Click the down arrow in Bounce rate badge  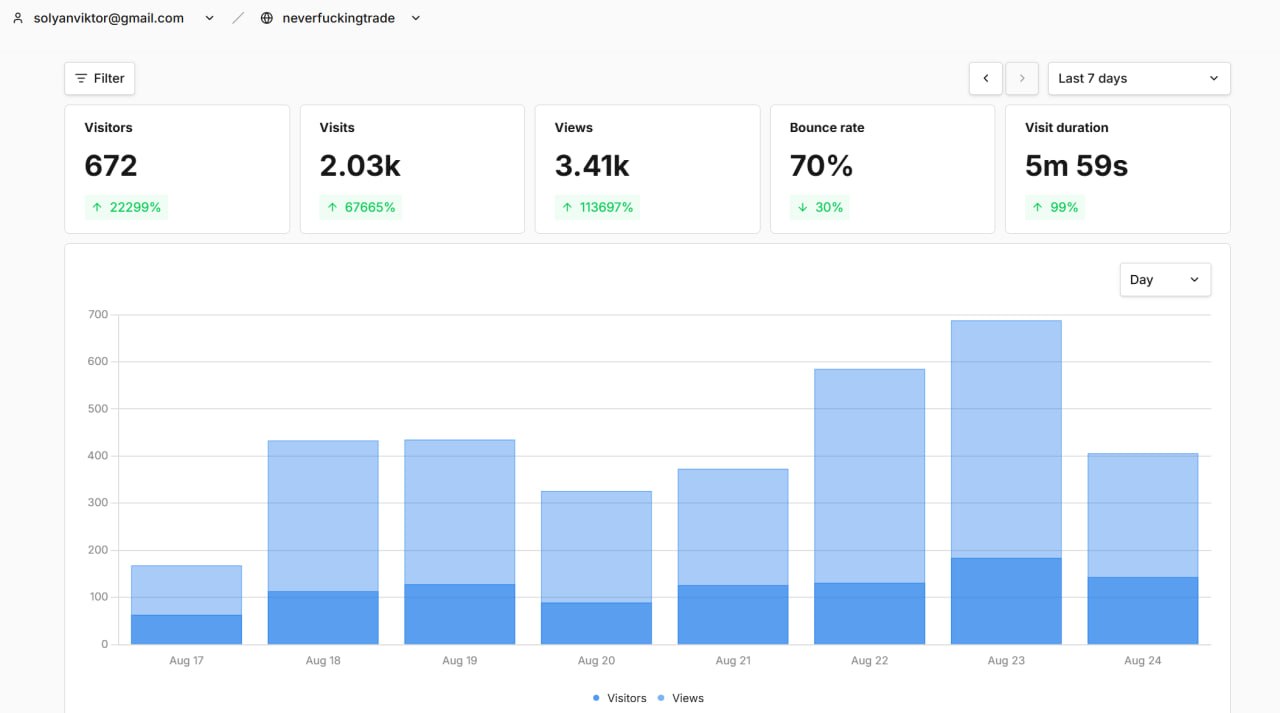[803, 208]
